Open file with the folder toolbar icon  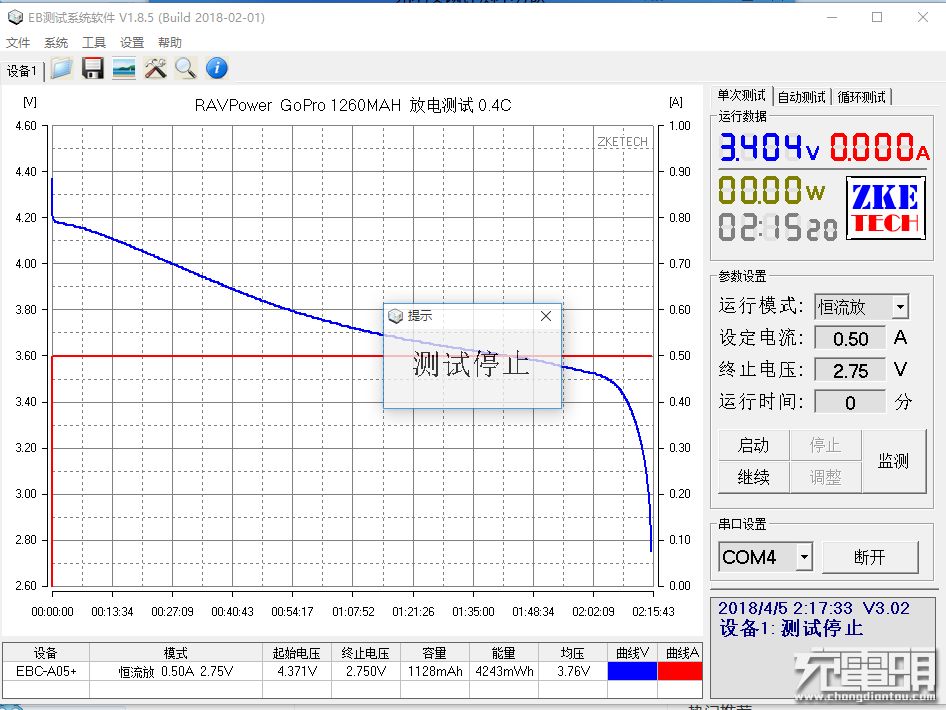click(62, 69)
